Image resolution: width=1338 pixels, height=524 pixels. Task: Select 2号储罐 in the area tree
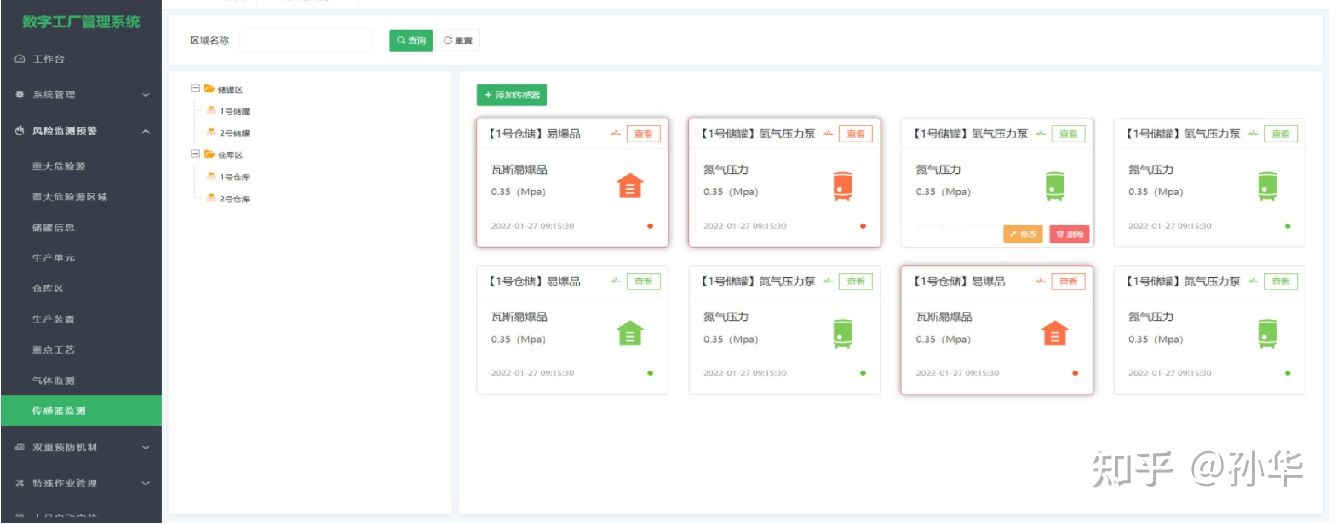point(235,132)
